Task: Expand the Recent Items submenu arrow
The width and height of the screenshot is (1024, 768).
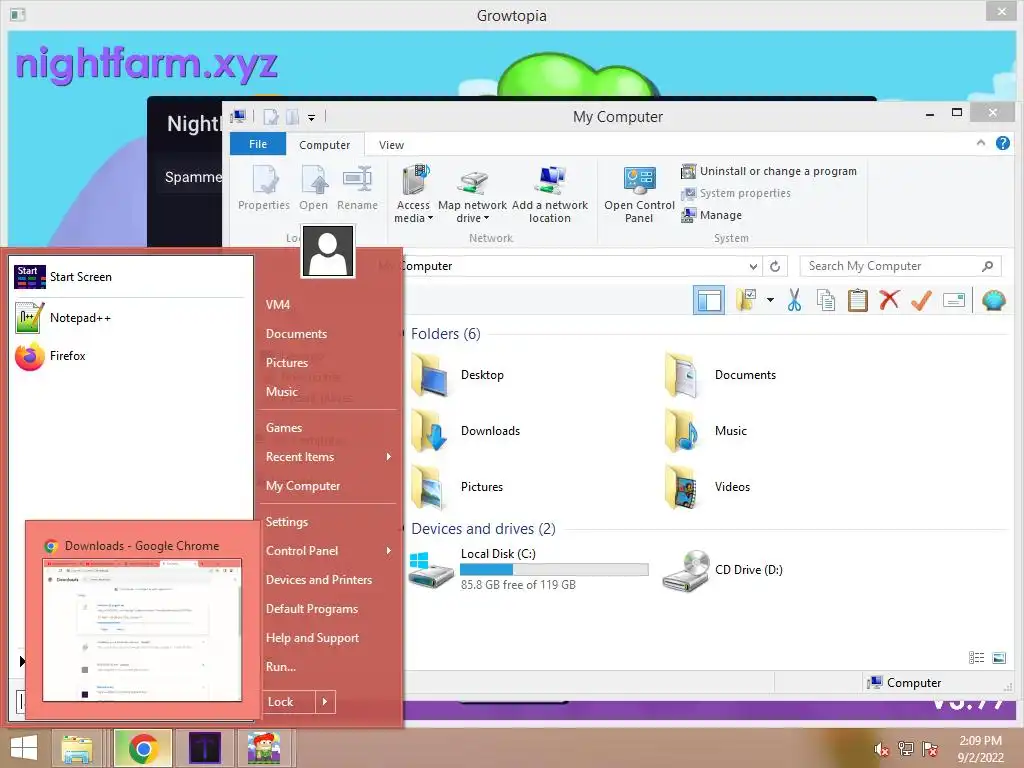Action: point(389,456)
